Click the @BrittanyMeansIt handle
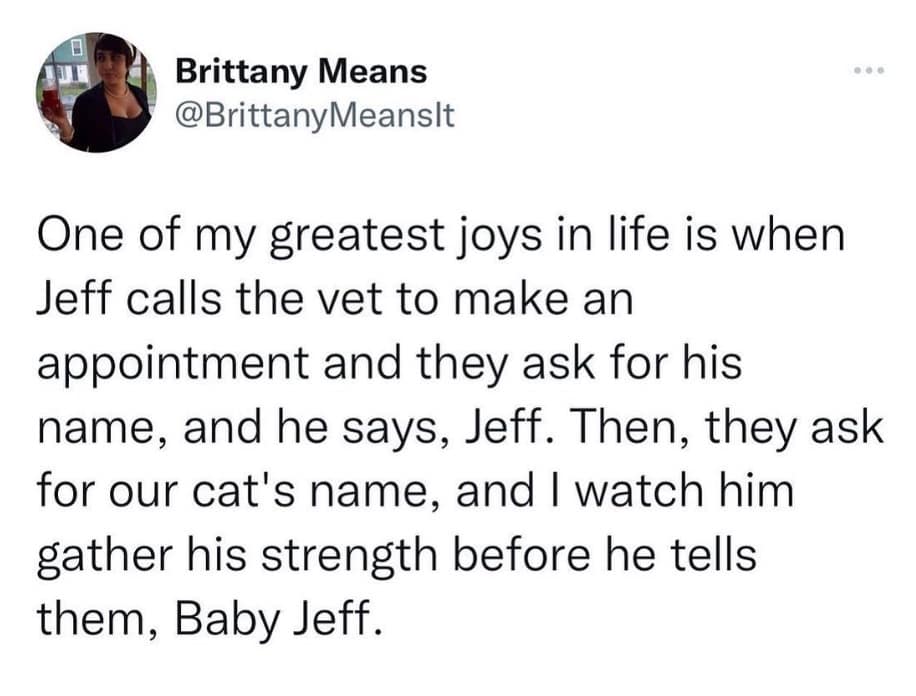This screenshot has height=696, width=916. click(314, 116)
